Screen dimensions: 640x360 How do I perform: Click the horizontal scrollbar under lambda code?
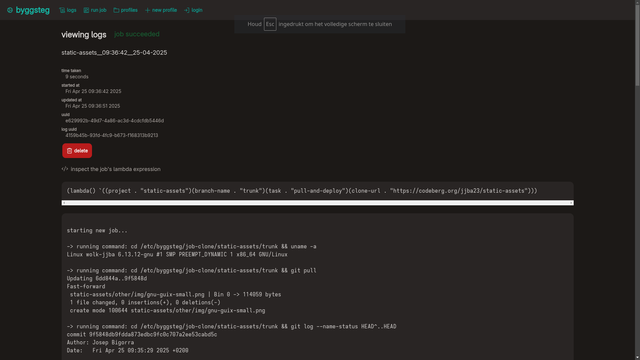pos(318,203)
